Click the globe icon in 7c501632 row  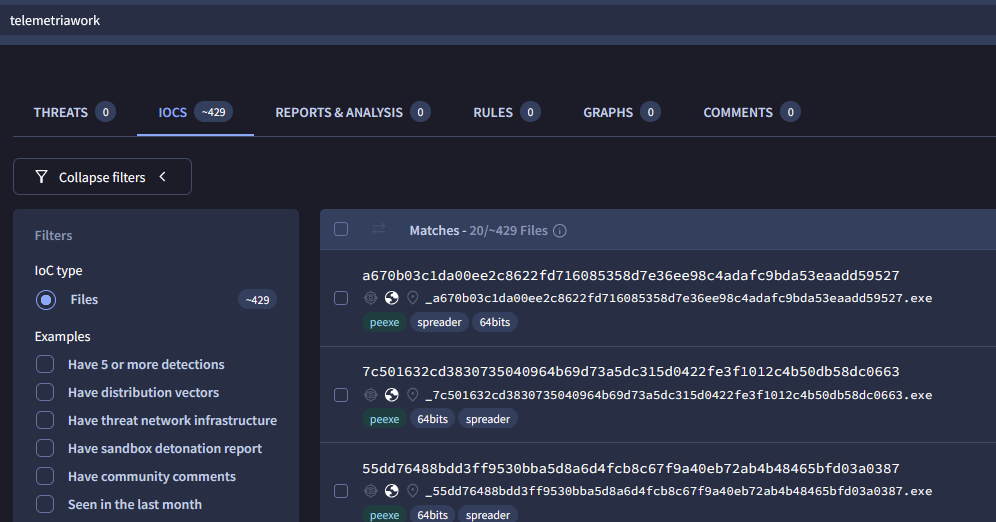[392, 394]
